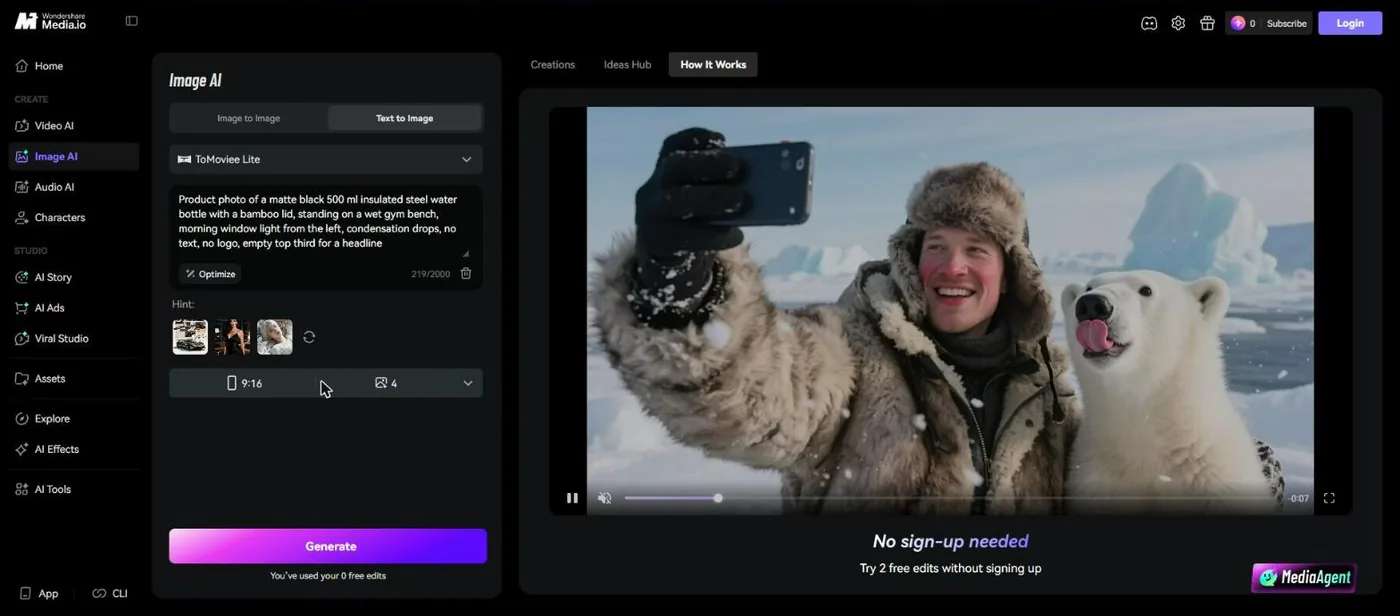
Task: Click the prompt field resize grip
Action: click(465, 253)
